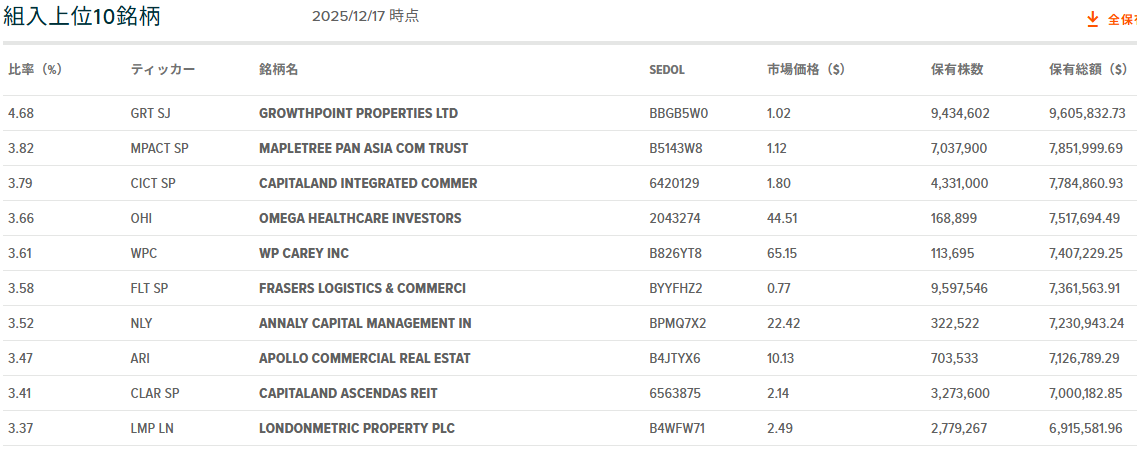Viewport: 1137px width, 455px height.
Task: Click the 市場価格（$） column header
Action: pyautogui.click(x=806, y=69)
